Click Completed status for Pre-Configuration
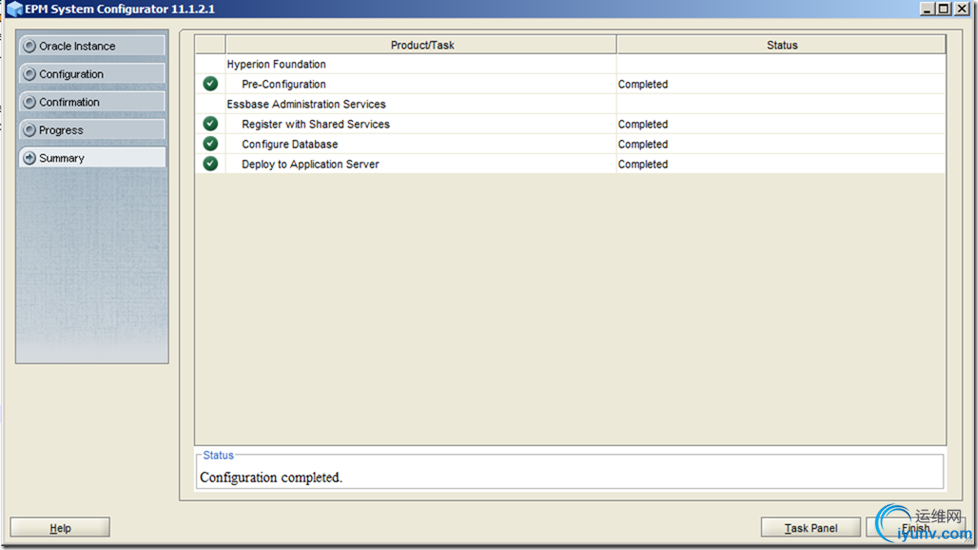This screenshot has width=978, height=550. point(642,84)
